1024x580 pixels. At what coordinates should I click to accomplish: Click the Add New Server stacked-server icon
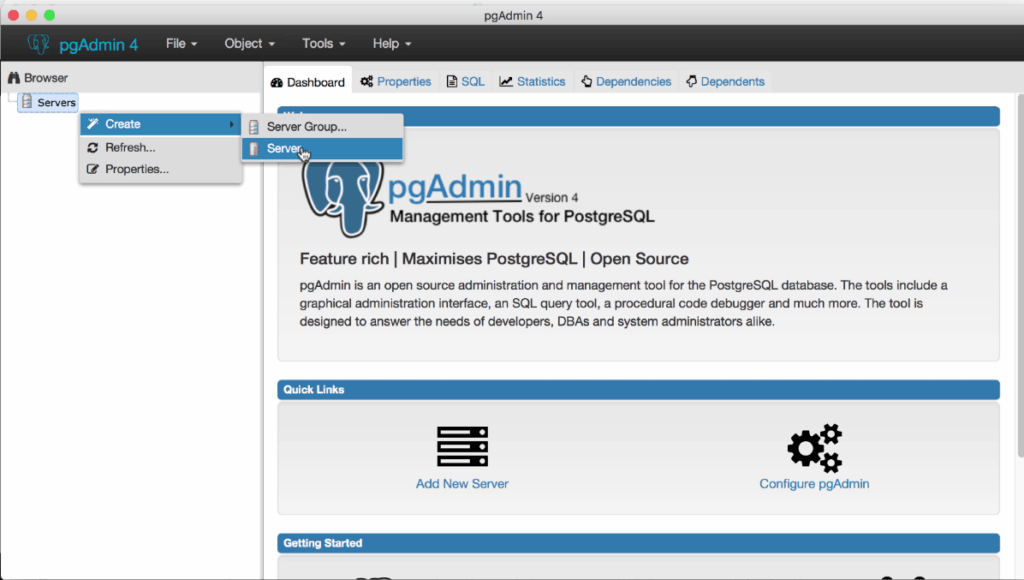pyautogui.click(x=462, y=446)
